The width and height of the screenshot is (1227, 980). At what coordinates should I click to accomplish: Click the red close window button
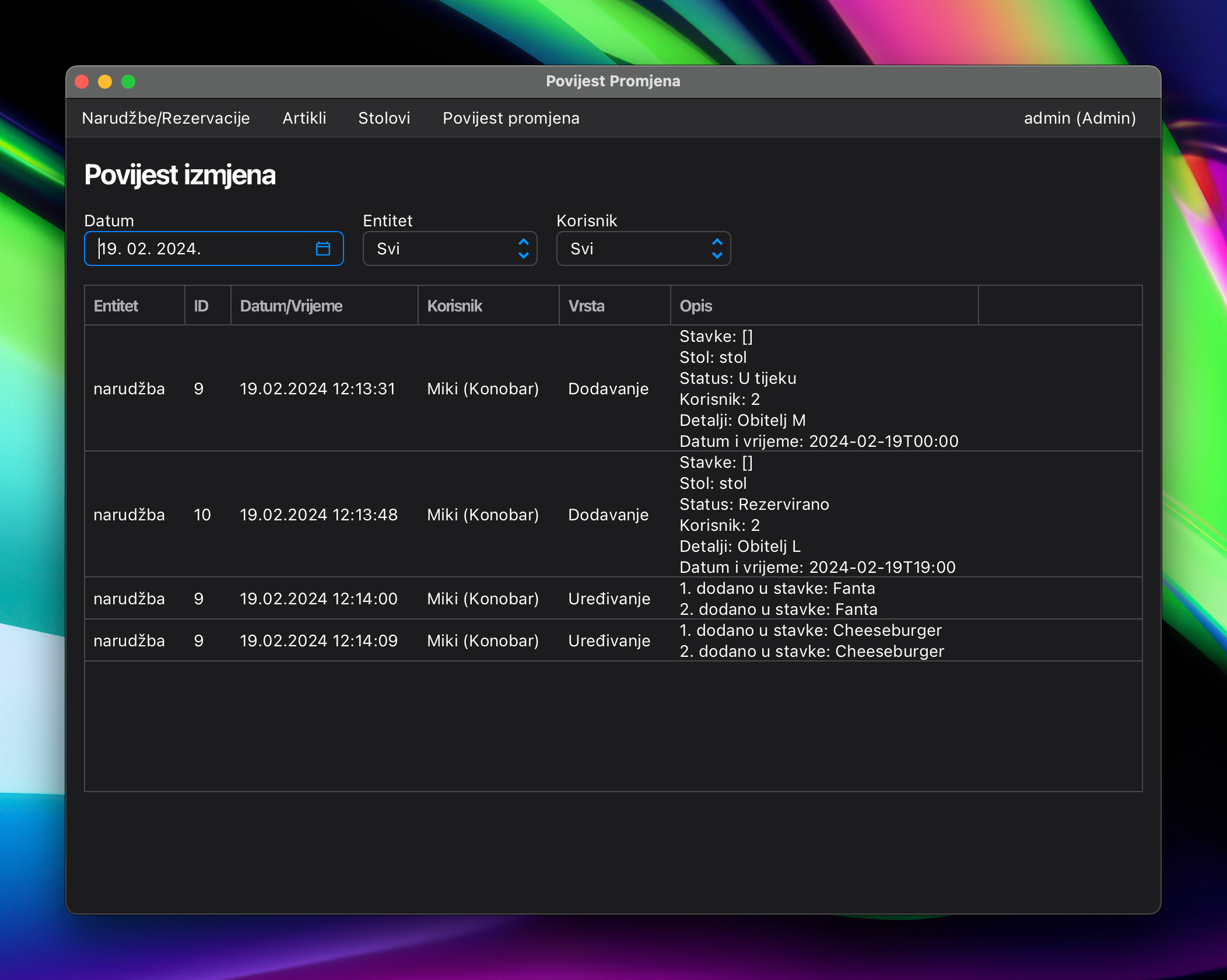point(82,82)
